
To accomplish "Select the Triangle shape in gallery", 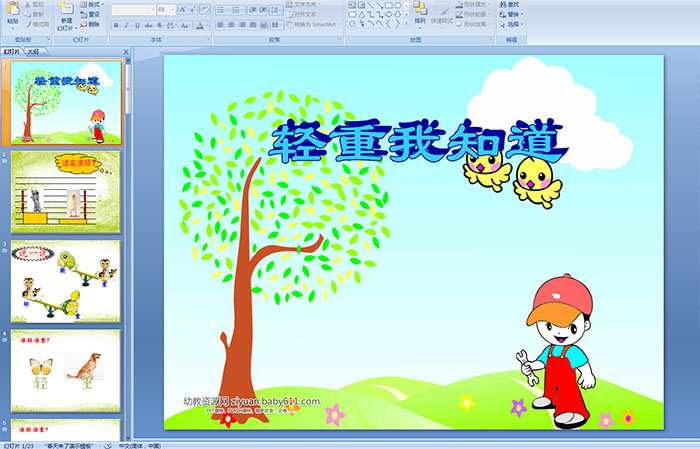I will click(x=361, y=14).
